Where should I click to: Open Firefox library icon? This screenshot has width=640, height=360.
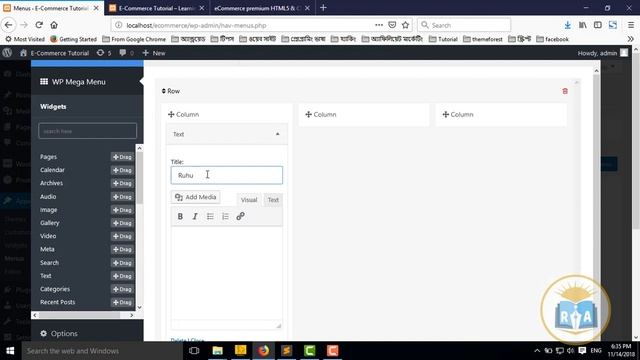[582, 25]
